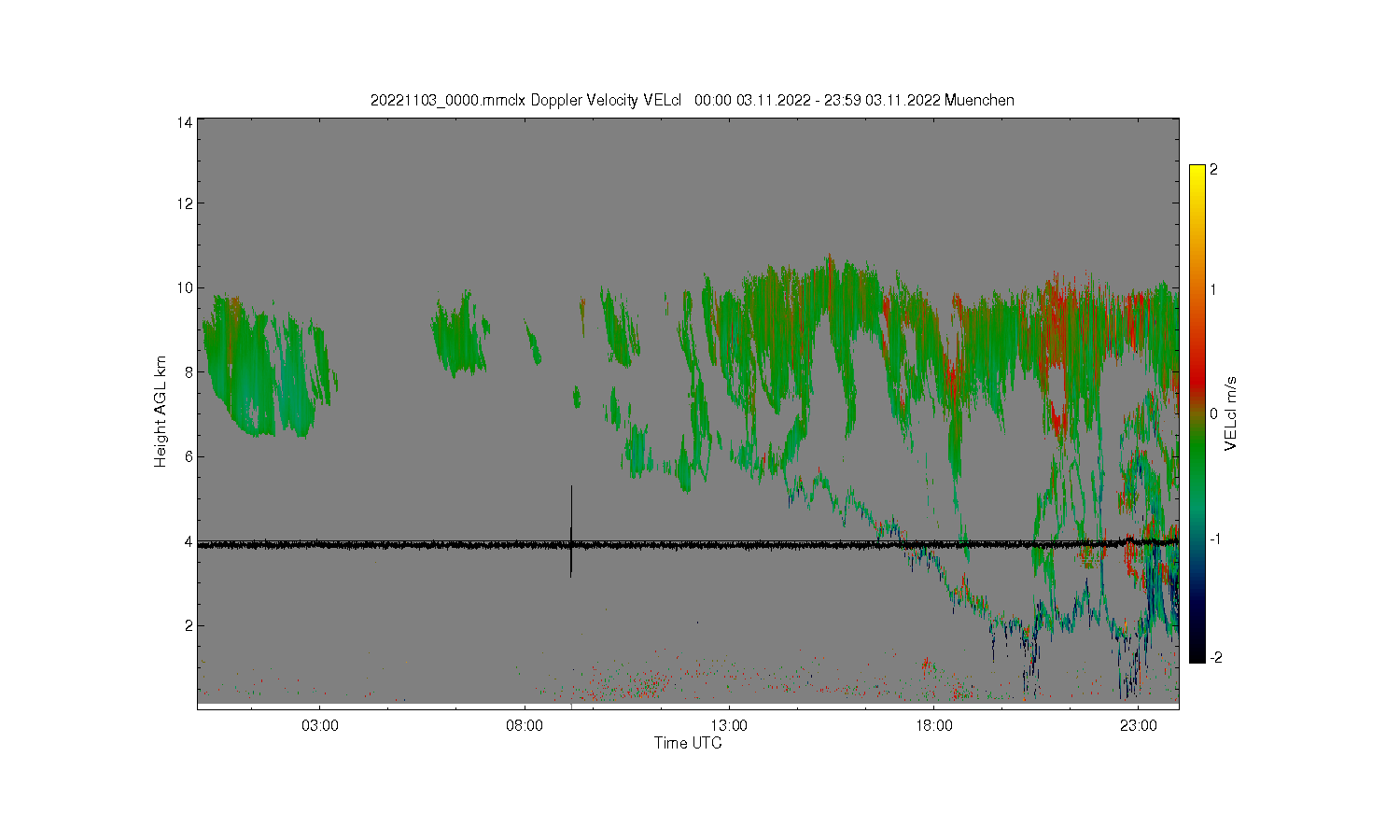Click the plot title text at the top
This screenshot has height=840, width=1400.
[x=692, y=100]
